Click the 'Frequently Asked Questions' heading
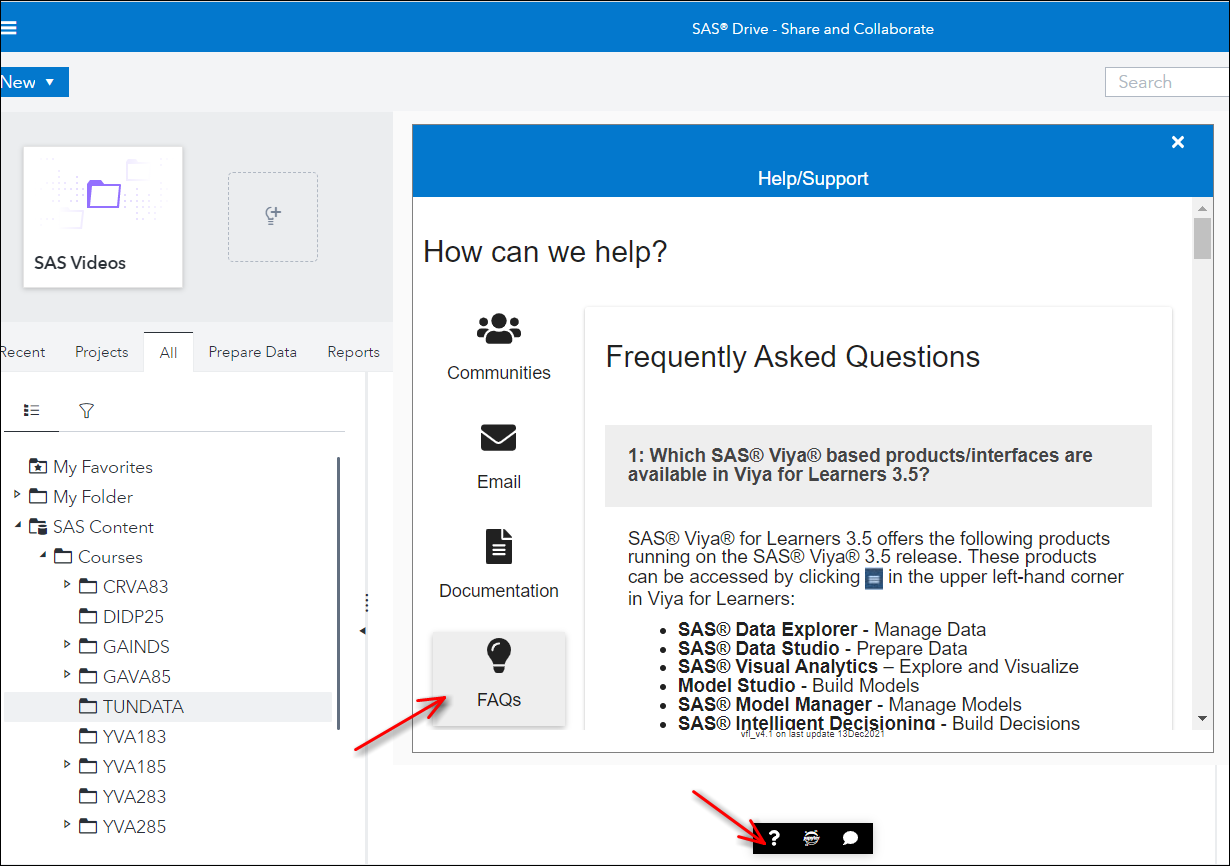 793,357
